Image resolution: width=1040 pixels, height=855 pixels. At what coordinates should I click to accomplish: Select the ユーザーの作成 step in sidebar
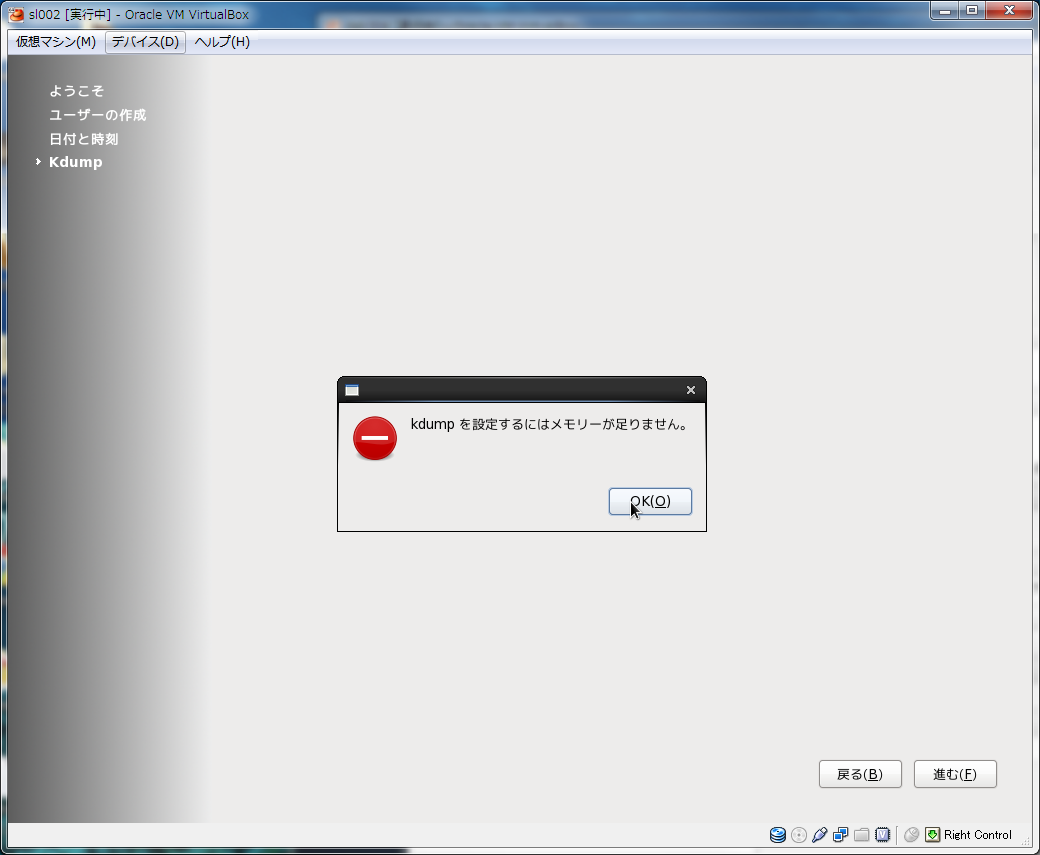(x=98, y=115)
